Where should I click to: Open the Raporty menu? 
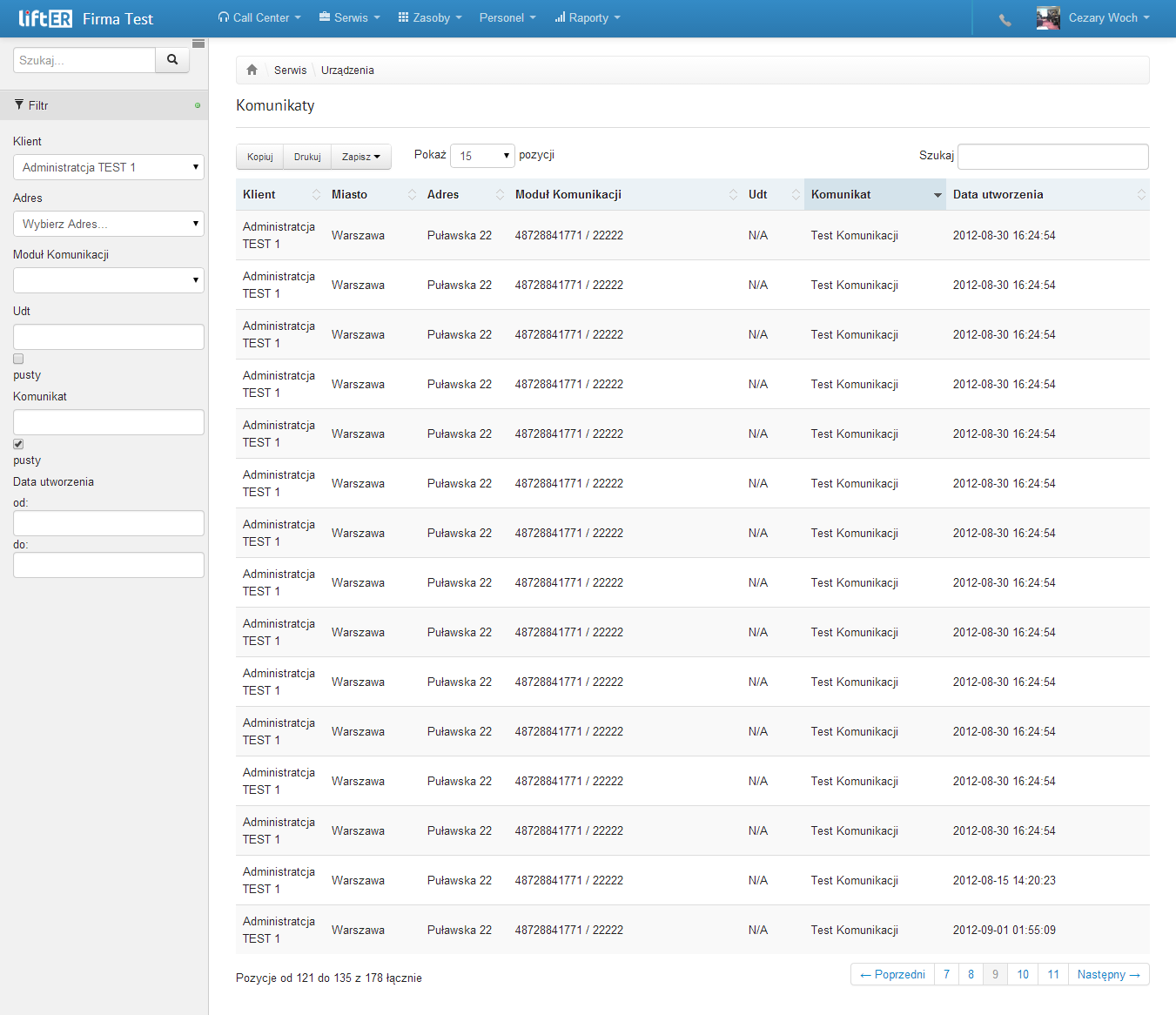[588, 17]
